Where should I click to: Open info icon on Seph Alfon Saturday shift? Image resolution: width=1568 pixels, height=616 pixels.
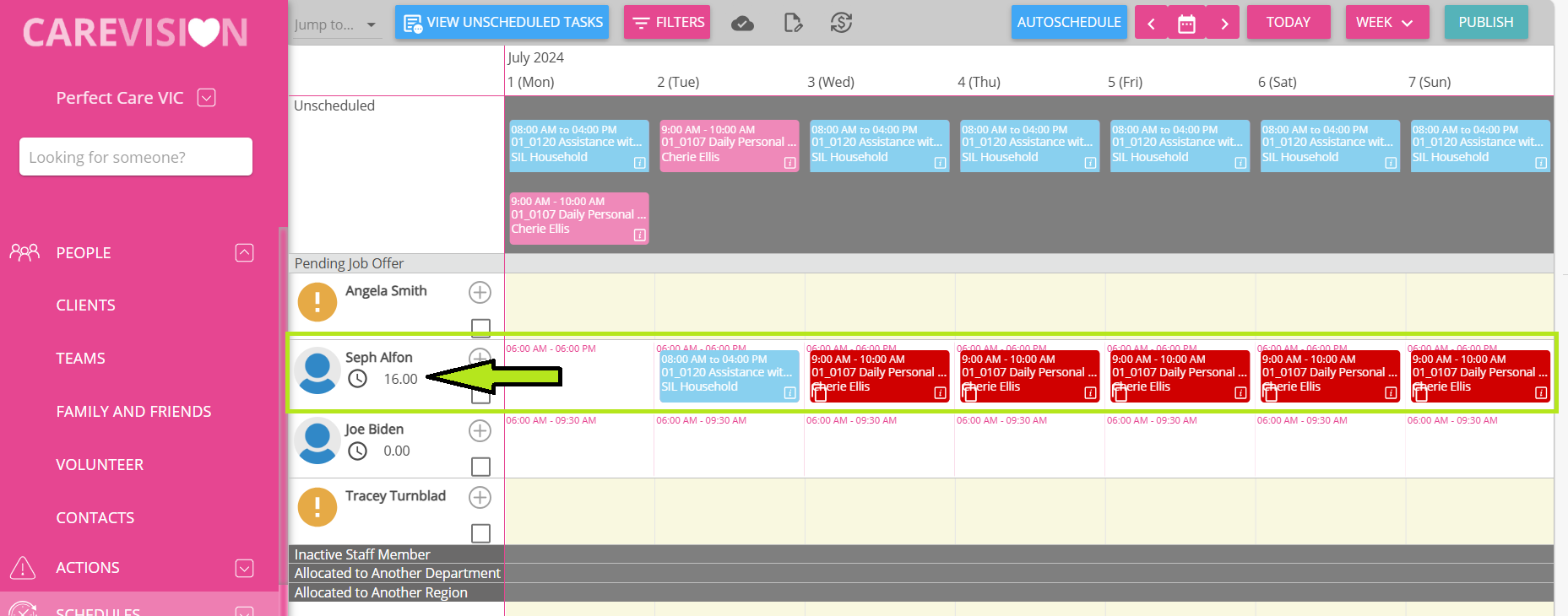[1392, 392]
